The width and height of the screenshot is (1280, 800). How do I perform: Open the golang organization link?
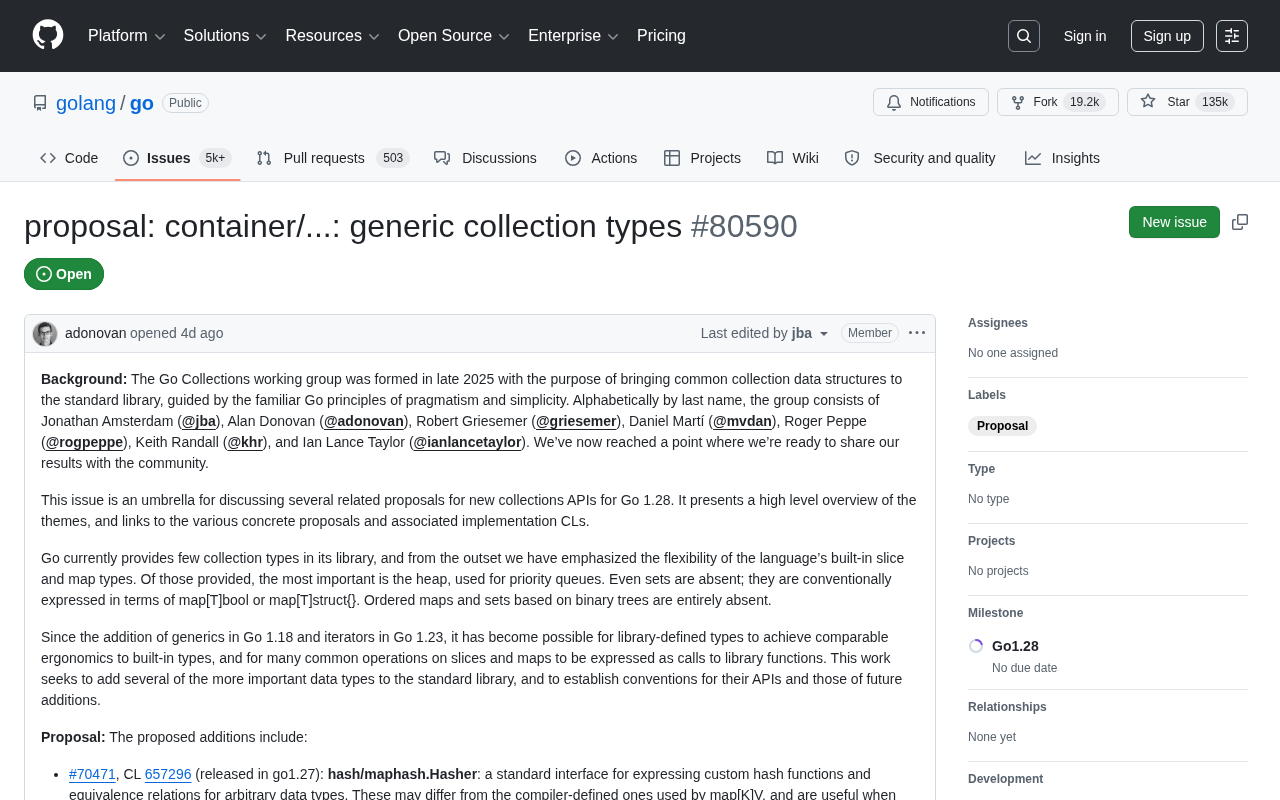tap(86, 103)
